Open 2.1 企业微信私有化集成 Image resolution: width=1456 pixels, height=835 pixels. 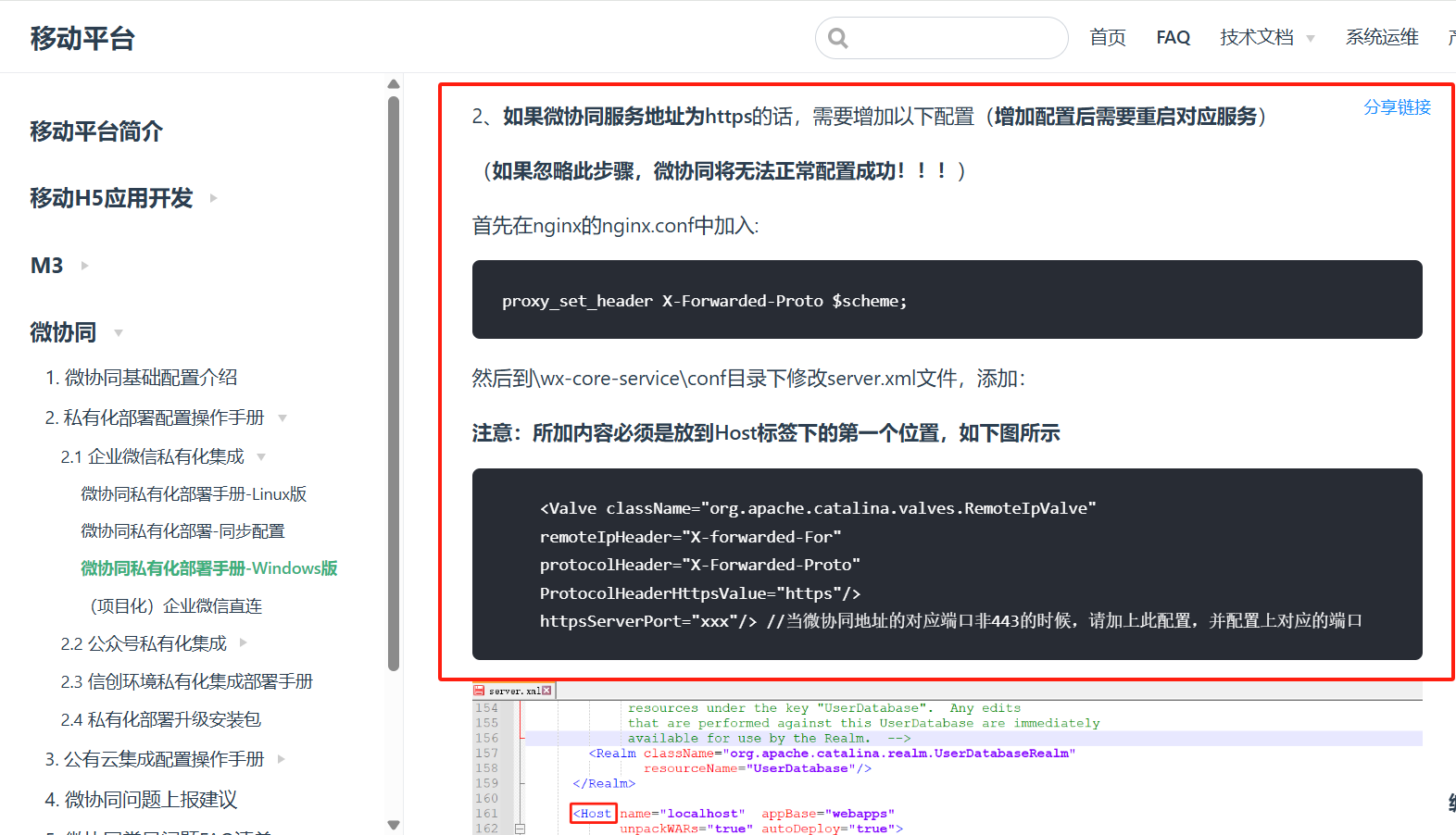[153, 456]
